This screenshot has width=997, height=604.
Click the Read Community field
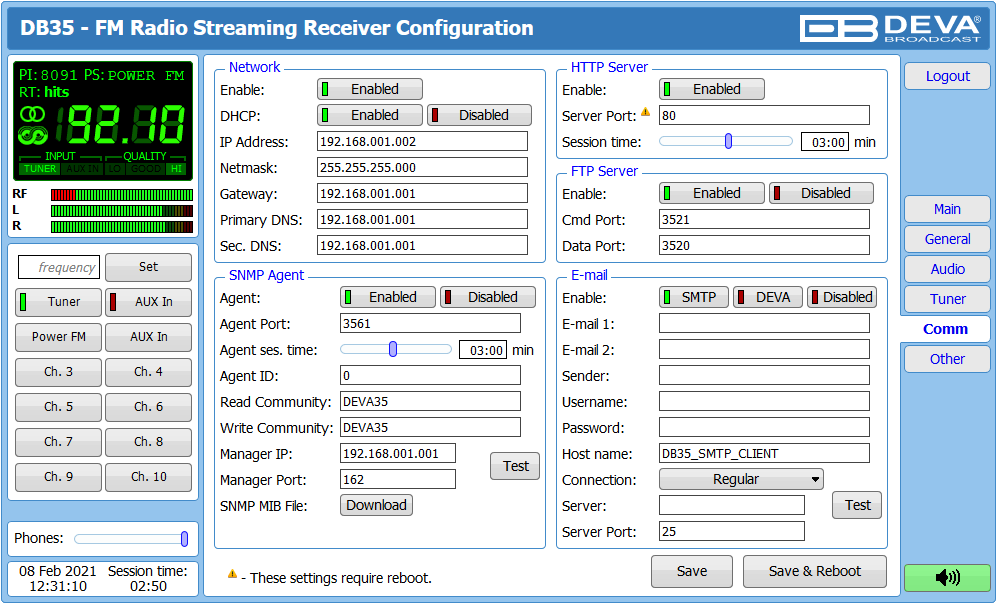[x=430, y=401]
